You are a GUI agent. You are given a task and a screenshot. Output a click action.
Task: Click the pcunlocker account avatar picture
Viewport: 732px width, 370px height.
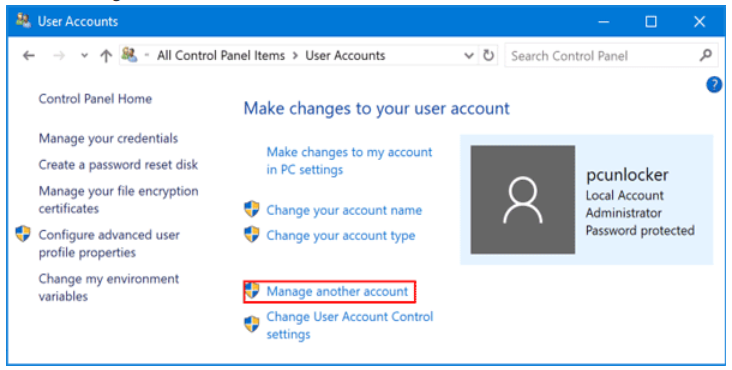[x=522, y=200]
